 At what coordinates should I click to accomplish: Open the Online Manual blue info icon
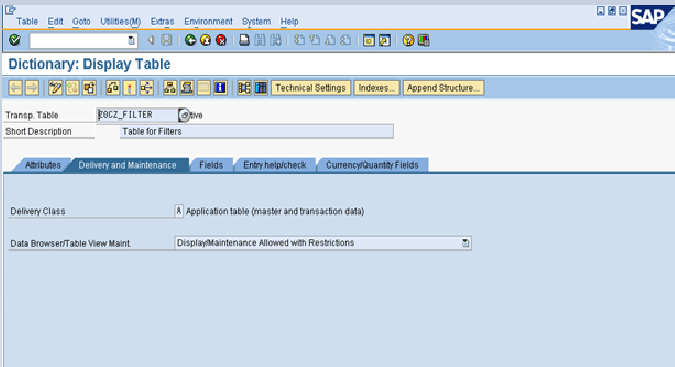(x=220, y=88)
